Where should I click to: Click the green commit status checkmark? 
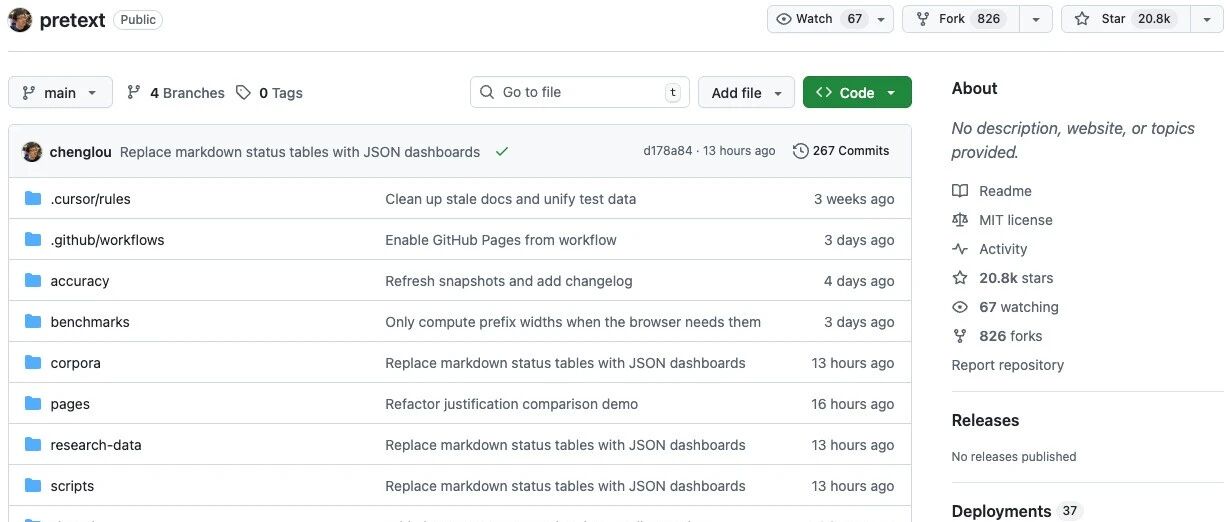coord(502,152)
